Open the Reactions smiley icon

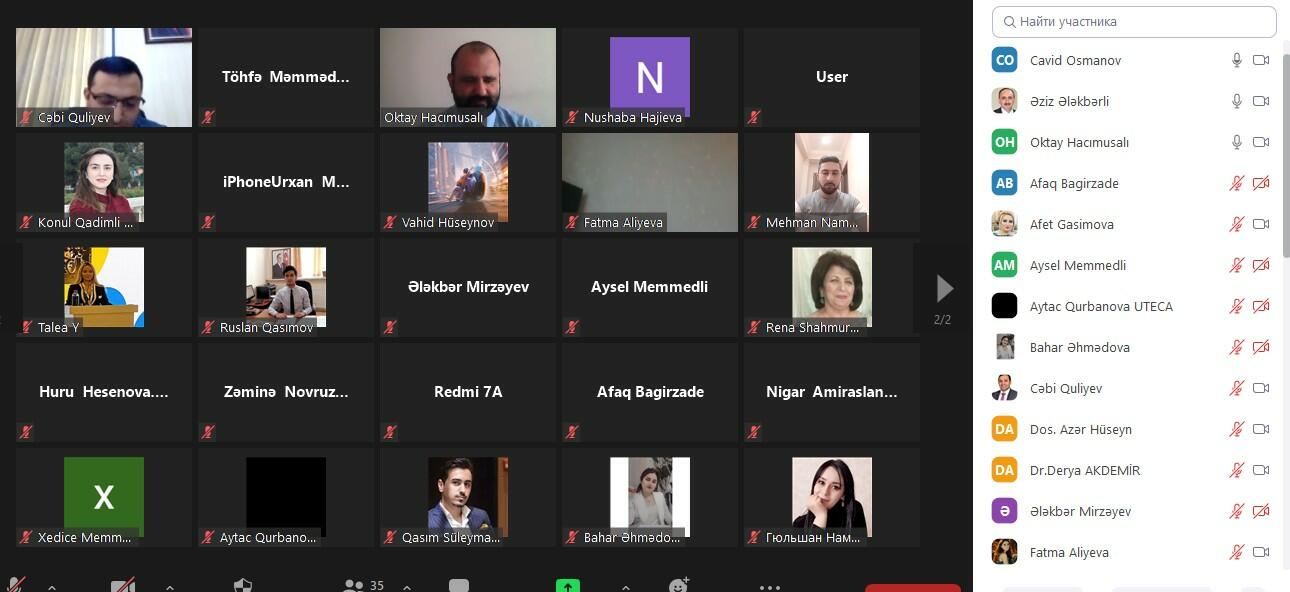[x=679, y=585]
